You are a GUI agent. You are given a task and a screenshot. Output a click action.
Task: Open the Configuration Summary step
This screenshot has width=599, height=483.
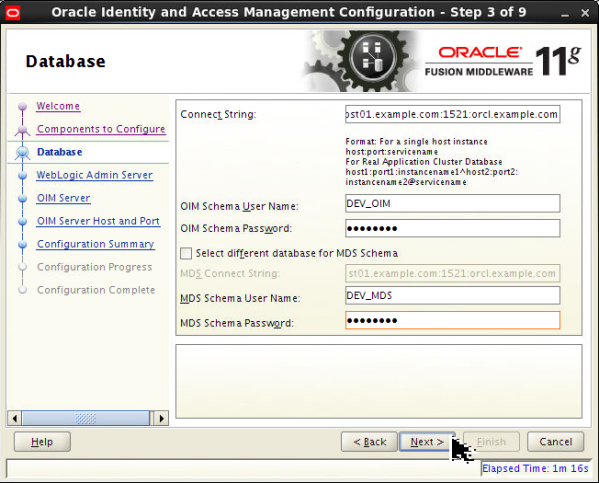tap(96, 244)
